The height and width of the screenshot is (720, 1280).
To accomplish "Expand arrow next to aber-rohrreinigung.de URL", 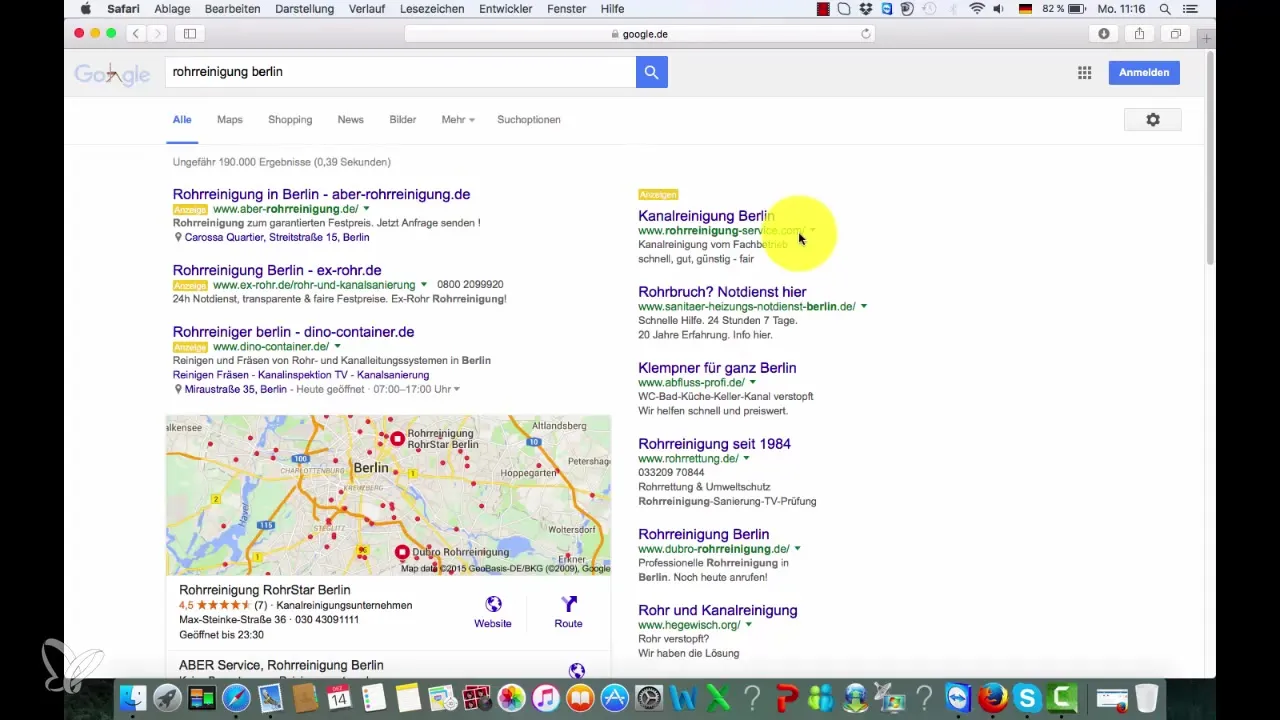I will (366, 209).
